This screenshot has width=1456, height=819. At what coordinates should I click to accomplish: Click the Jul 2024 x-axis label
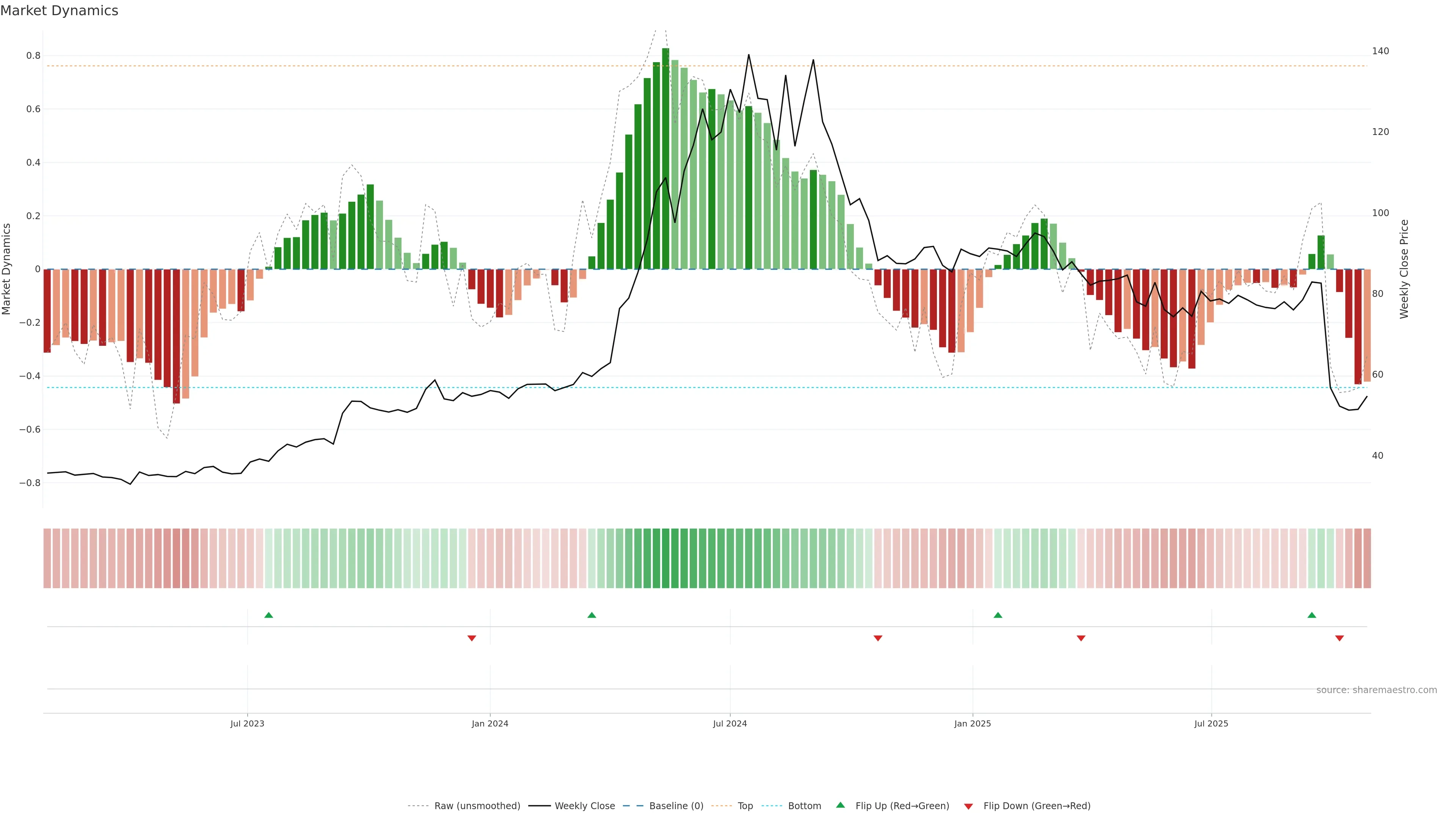pyautogui.click(x=730, y=724)
